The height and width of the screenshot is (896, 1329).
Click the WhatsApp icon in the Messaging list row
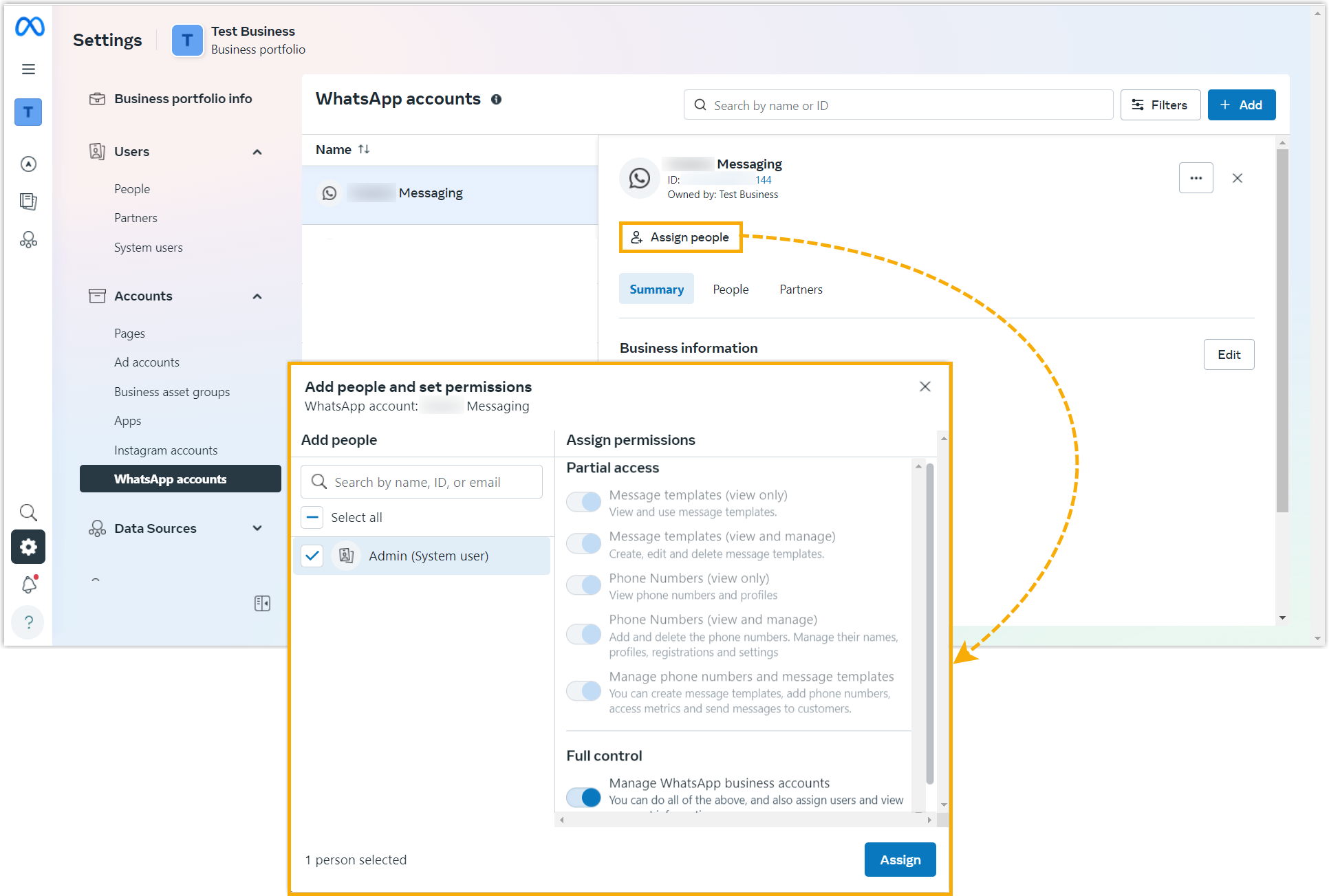point(329,193)
